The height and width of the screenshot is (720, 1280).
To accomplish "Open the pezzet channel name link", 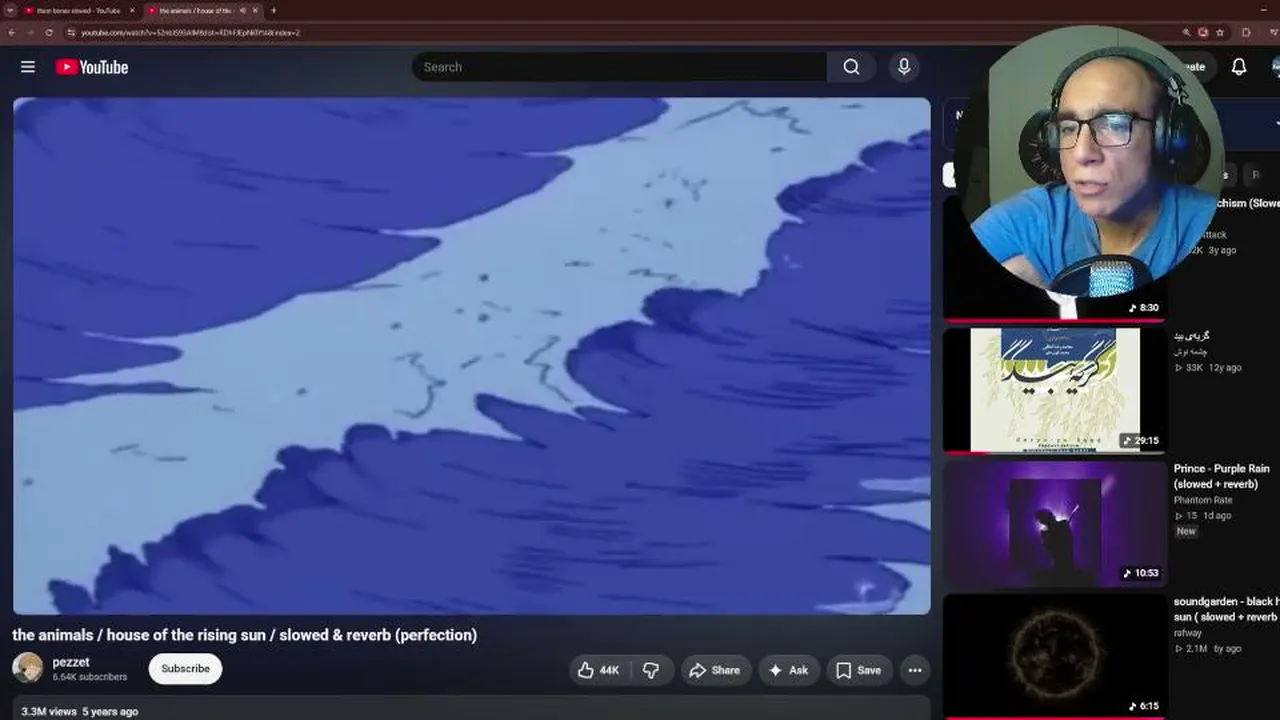I will (x=71, y=662).
